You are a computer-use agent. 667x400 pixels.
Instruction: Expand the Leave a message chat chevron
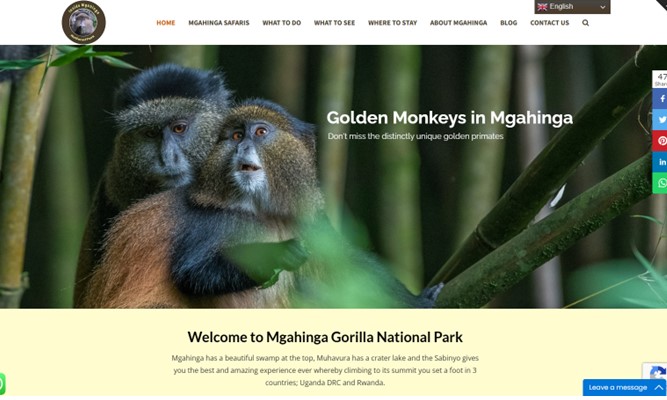pos(658,387)
